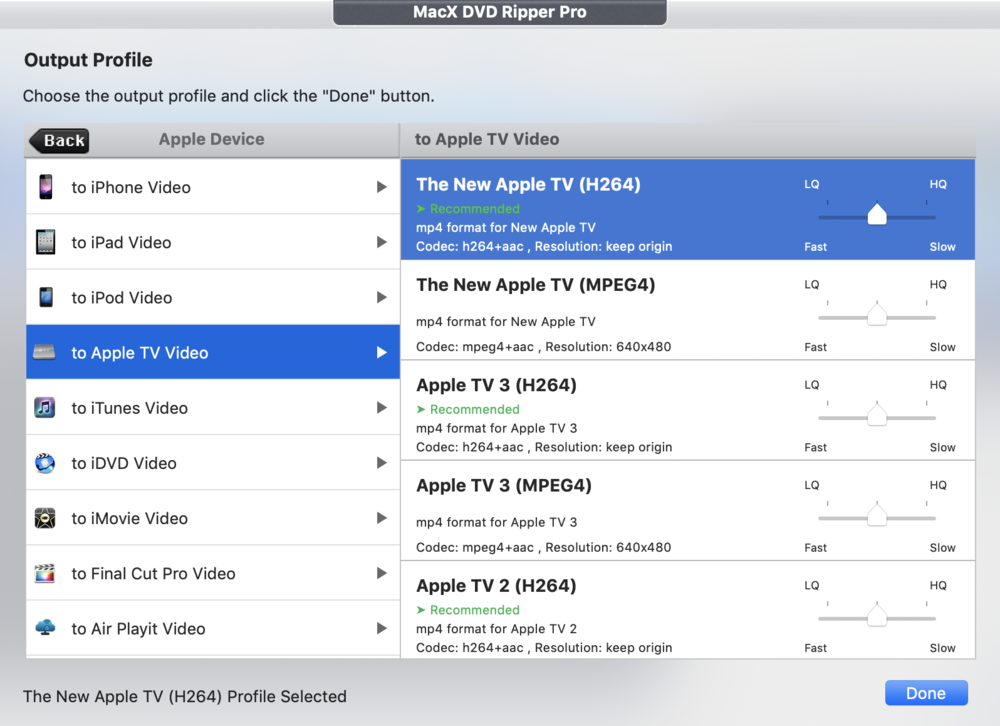Choose The New Apple TV (MPEG4) profile
Viewport: 1000px width, 726px height.
(688, 310)
